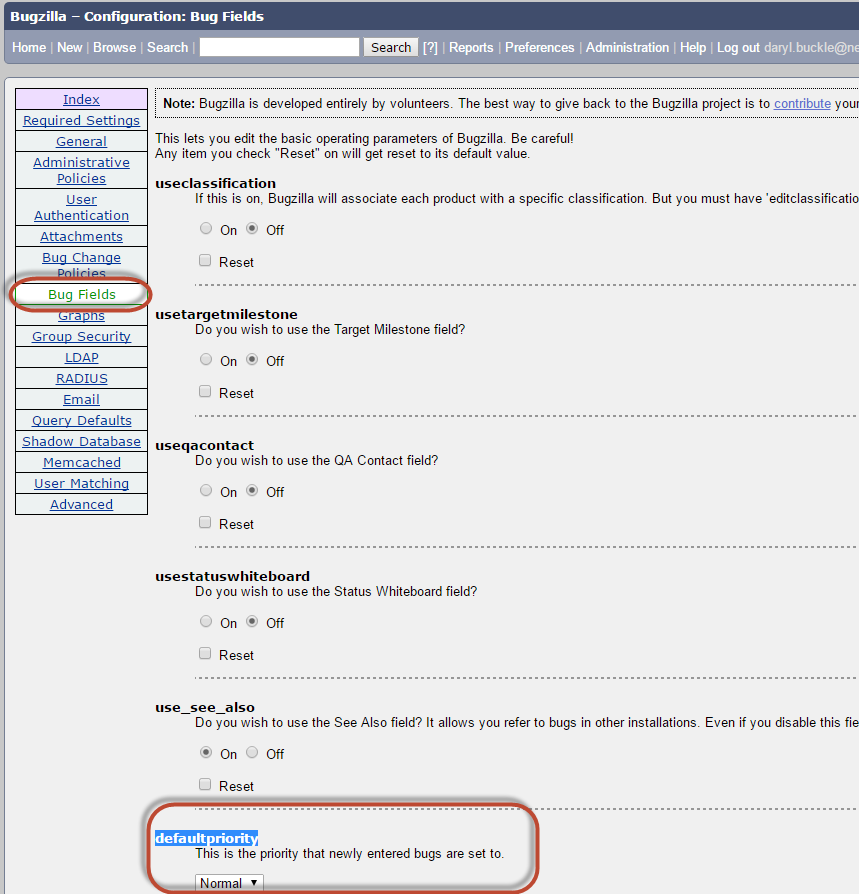Select Off for usestatuswhiteboard
Image resolution: width=859 pixels, height=894 pixels.
click(x=252, y=622)
